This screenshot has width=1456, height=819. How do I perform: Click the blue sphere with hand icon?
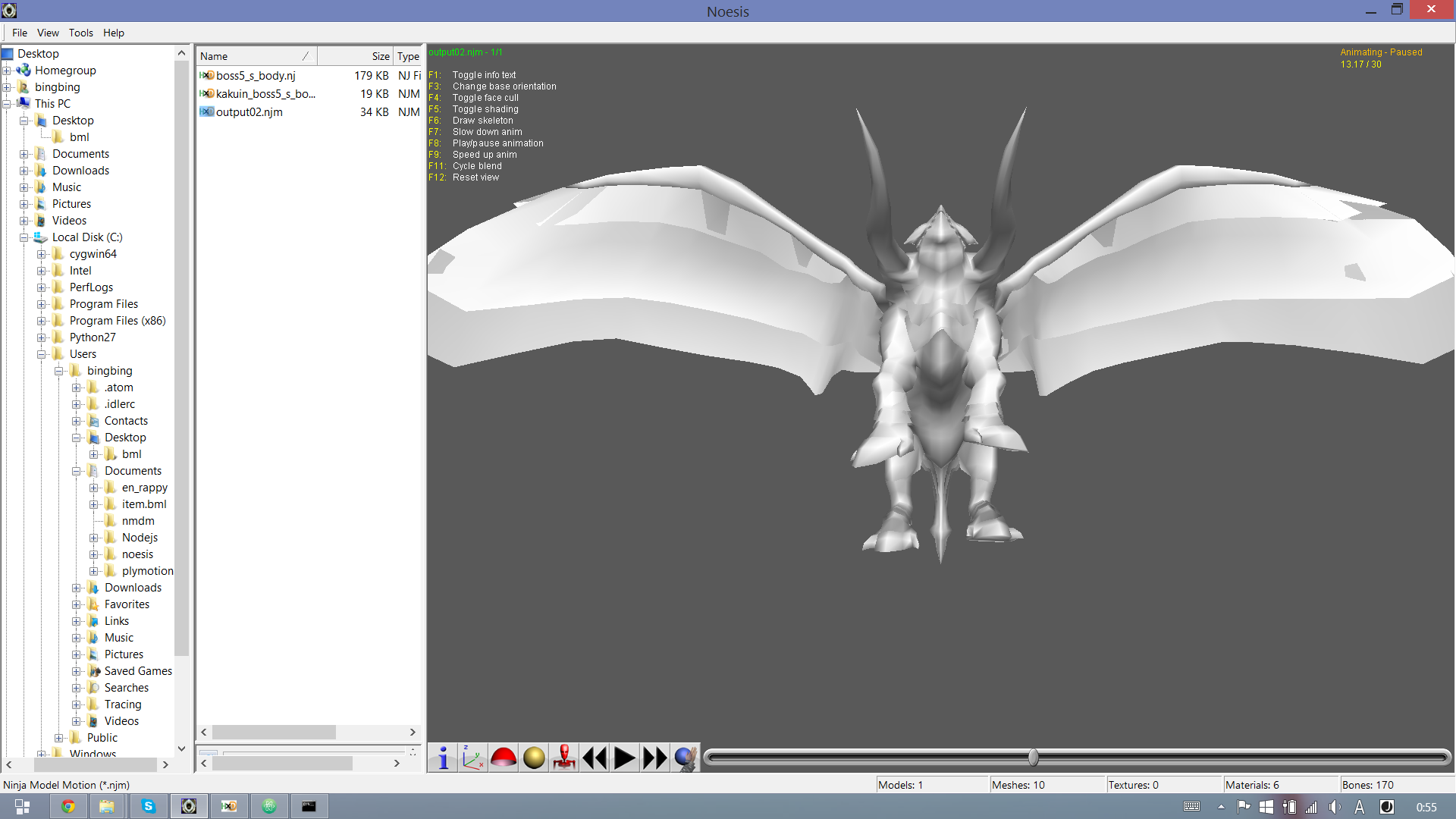[x=686, y=758]
